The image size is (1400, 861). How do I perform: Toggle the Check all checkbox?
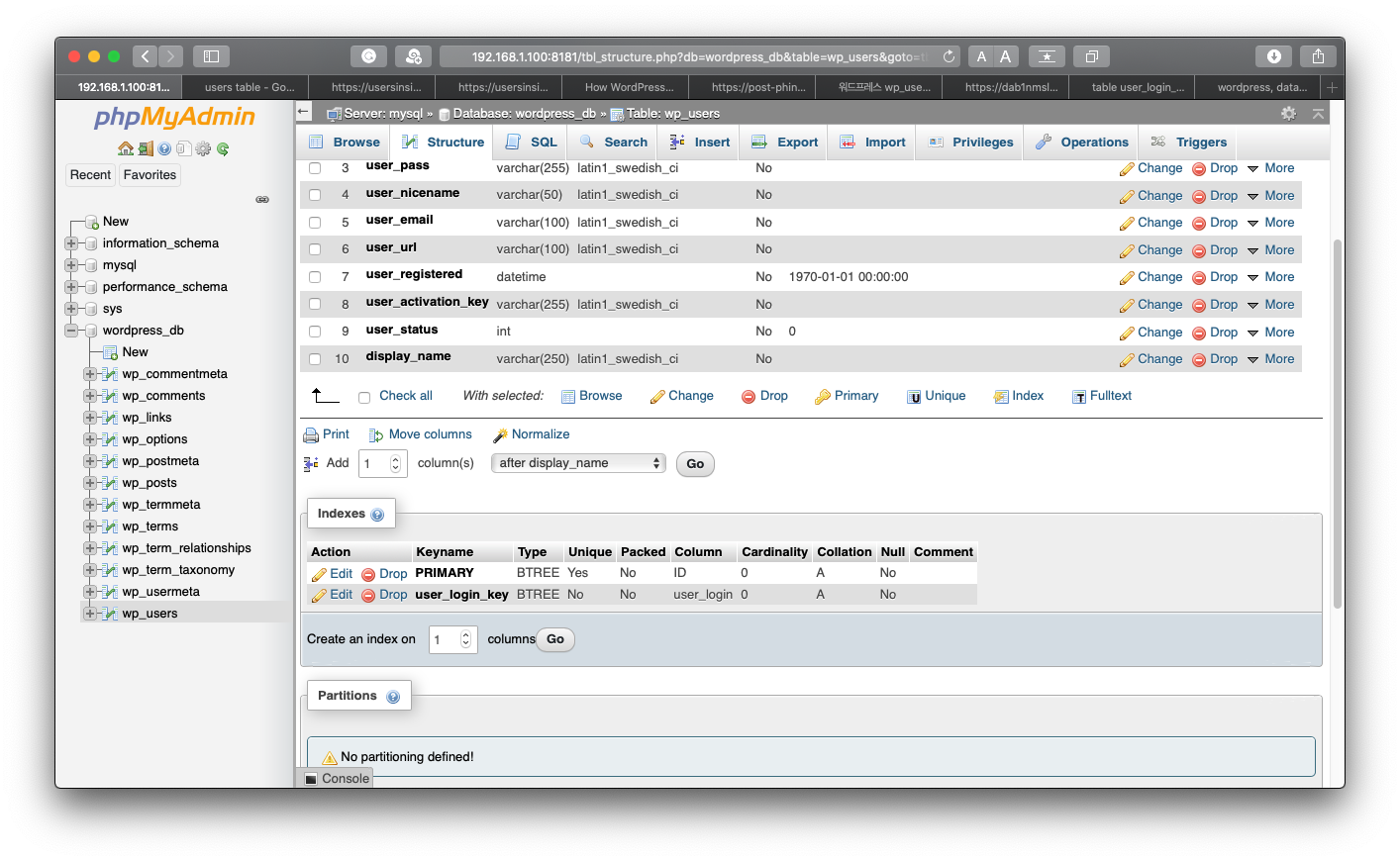364,397
